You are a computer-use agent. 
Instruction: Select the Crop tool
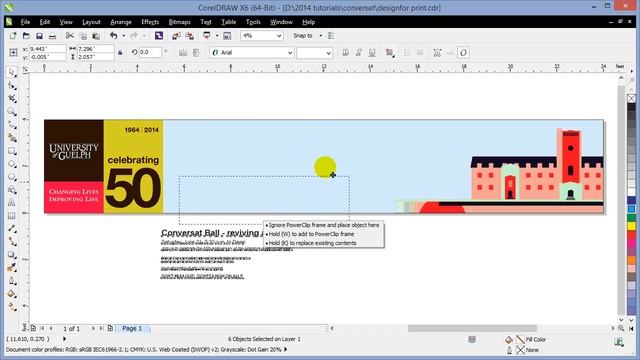12,98
